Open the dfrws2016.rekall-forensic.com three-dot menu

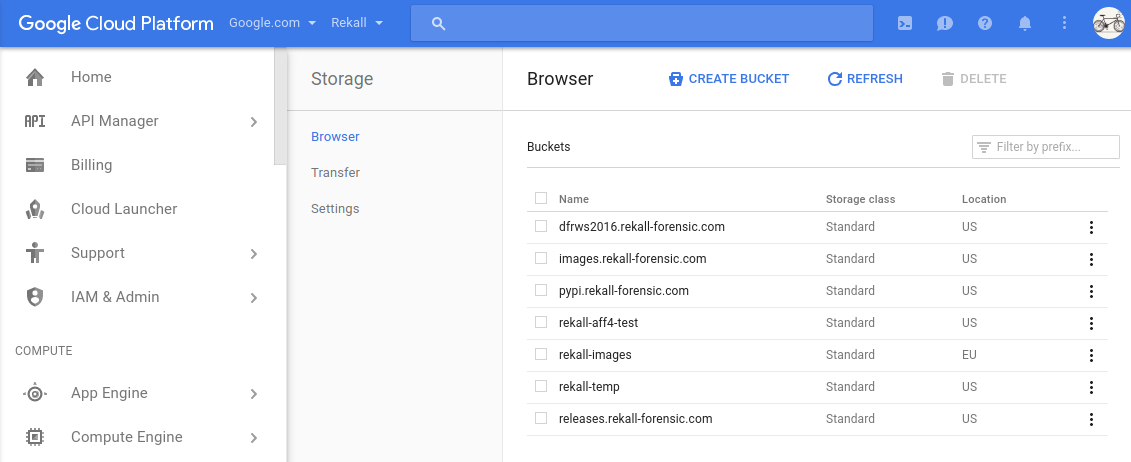click(1091, 228)
